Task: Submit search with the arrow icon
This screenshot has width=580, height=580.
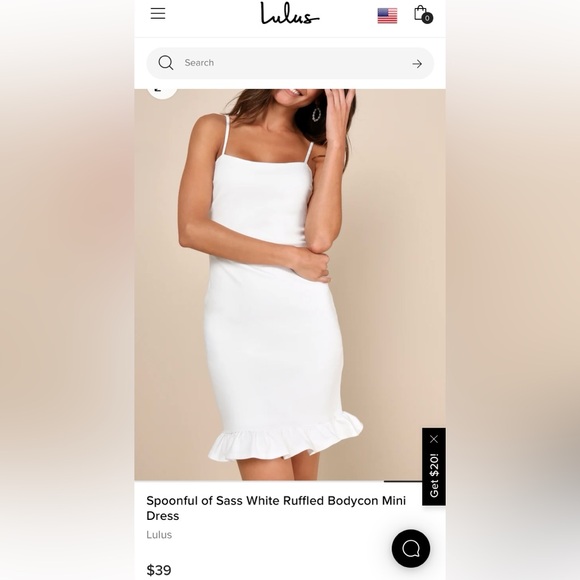Action: 417,64
